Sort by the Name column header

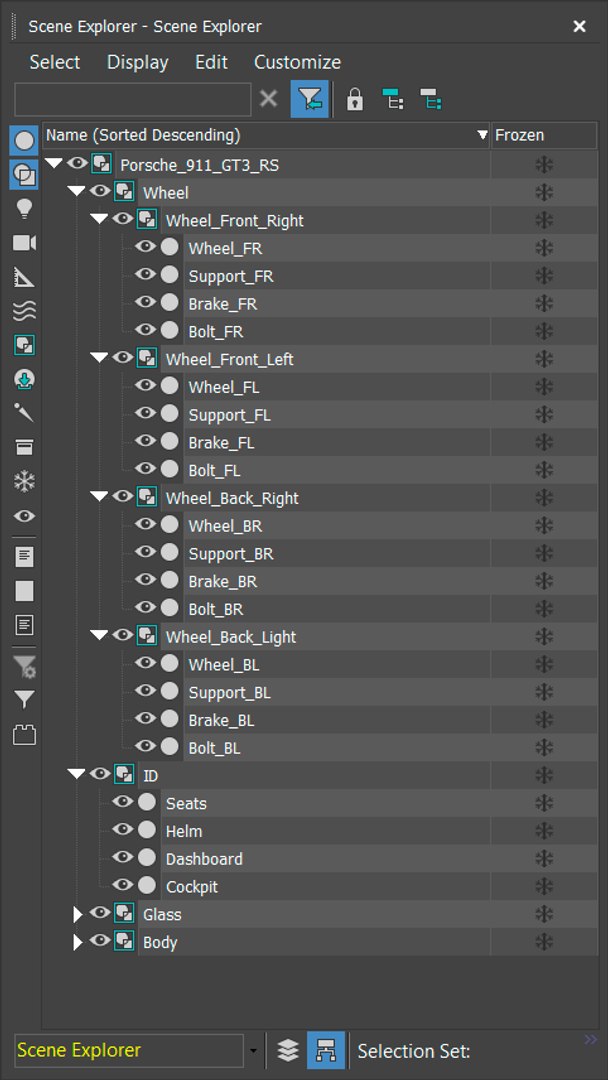tap(266, 135)
